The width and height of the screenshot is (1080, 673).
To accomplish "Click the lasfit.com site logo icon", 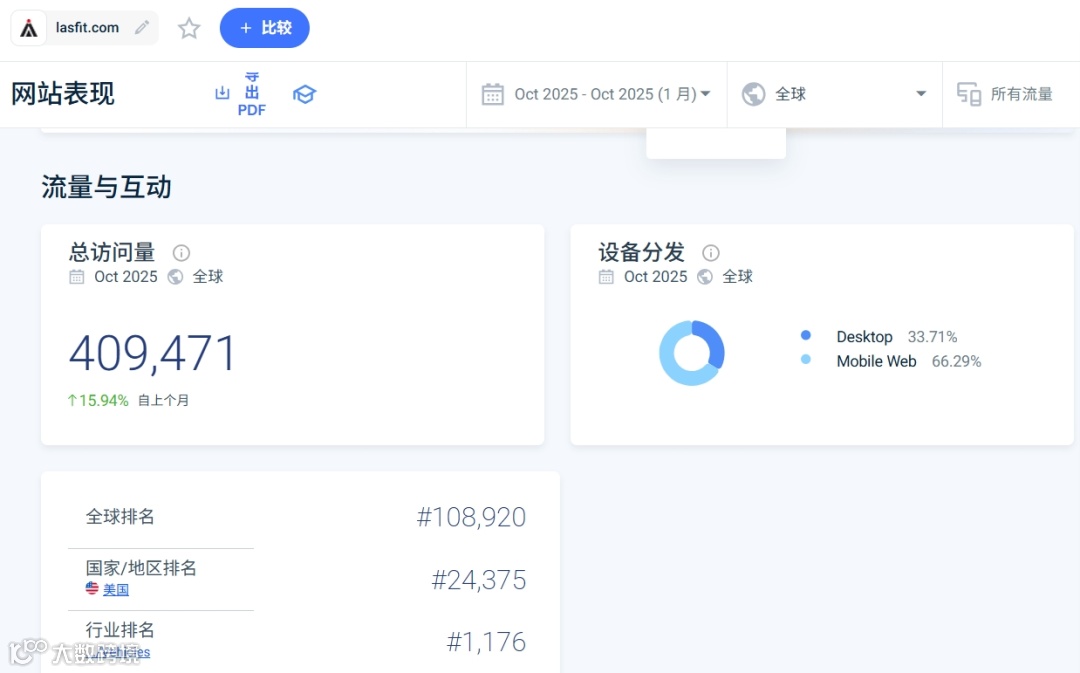I will (x=28, y=28).
